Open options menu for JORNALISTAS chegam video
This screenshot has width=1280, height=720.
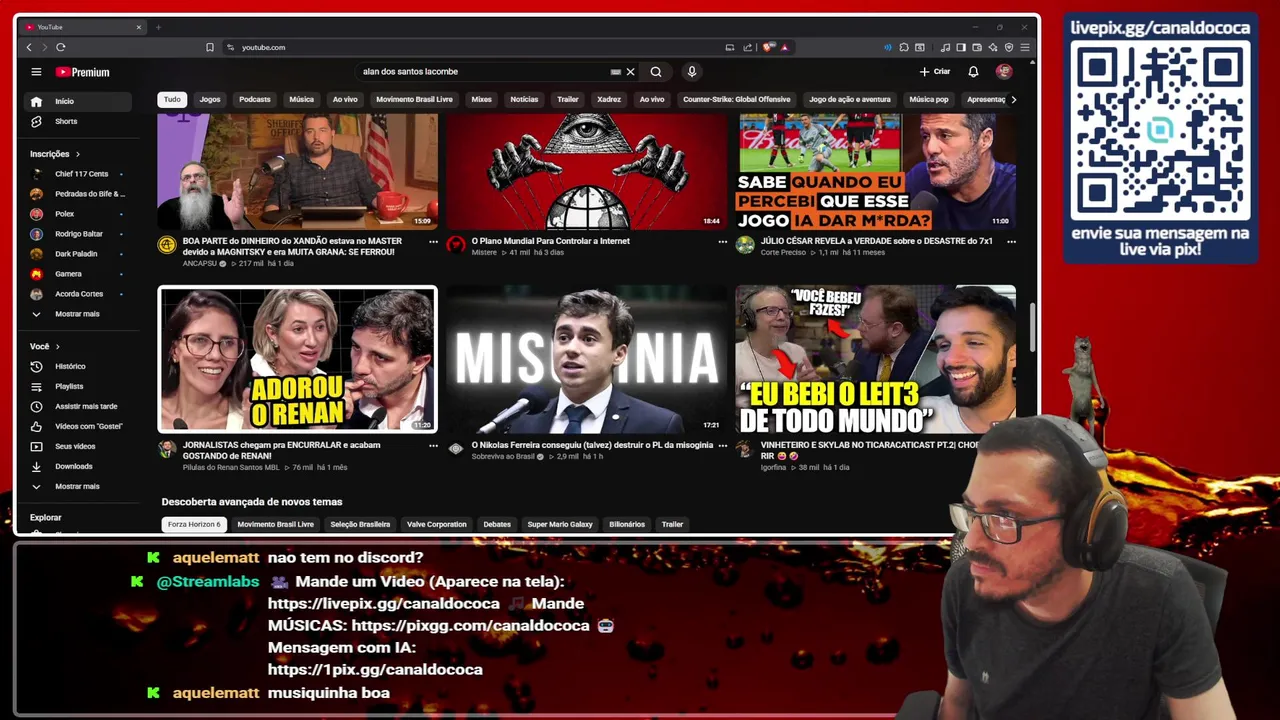433,445
